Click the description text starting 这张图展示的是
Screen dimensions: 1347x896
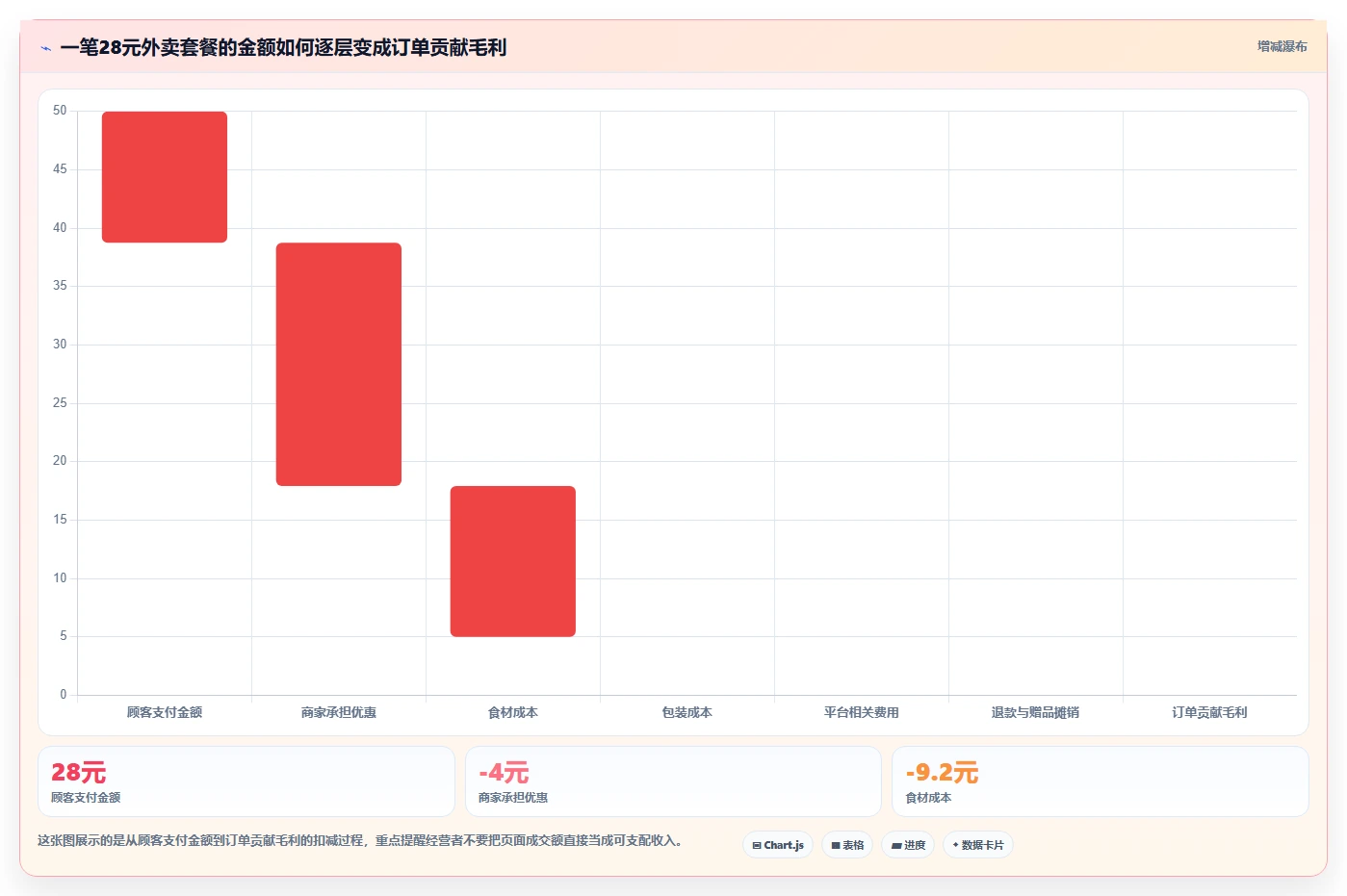pos(360,840)
